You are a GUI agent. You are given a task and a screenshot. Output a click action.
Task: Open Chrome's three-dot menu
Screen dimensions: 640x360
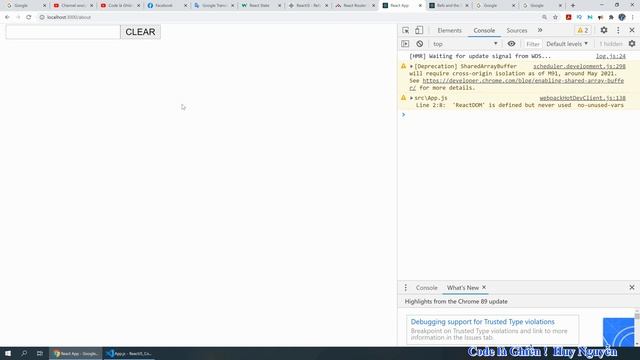tap(633, 17)
